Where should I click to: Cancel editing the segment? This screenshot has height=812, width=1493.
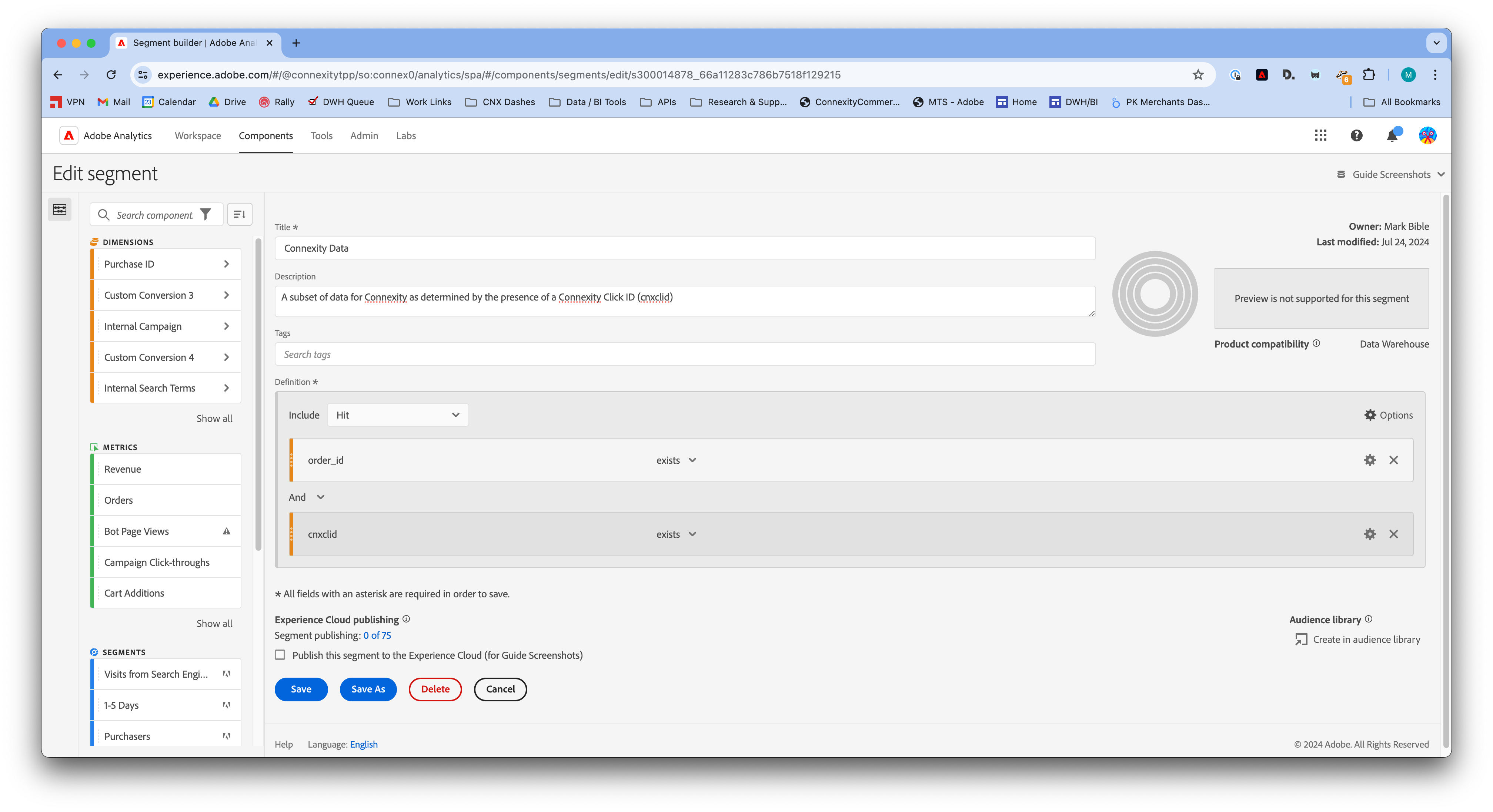click(500, 689)
